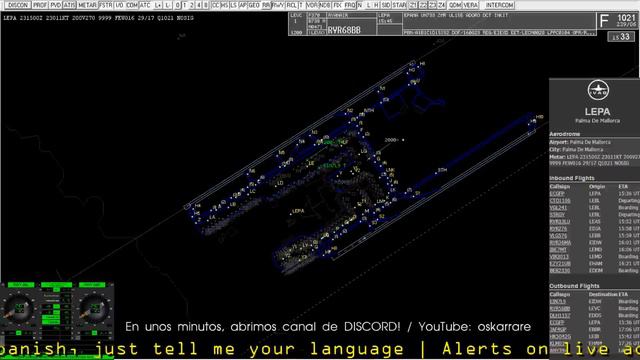Select the 0 toolbar button

[178, 5]
